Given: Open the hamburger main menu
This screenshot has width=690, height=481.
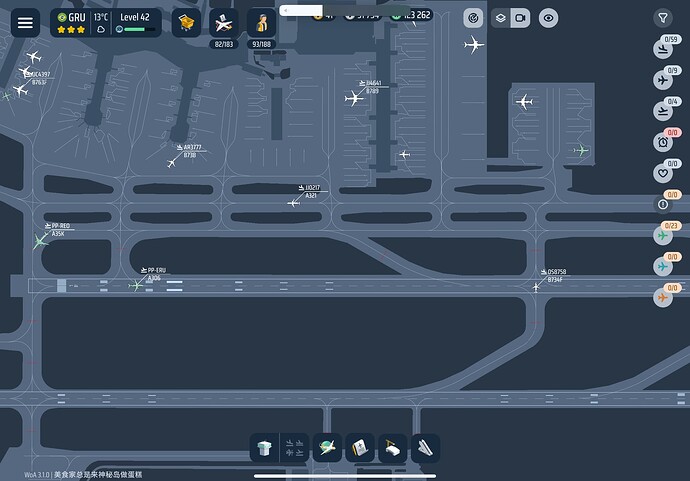Looking at the screenshot, I should 25,22.
